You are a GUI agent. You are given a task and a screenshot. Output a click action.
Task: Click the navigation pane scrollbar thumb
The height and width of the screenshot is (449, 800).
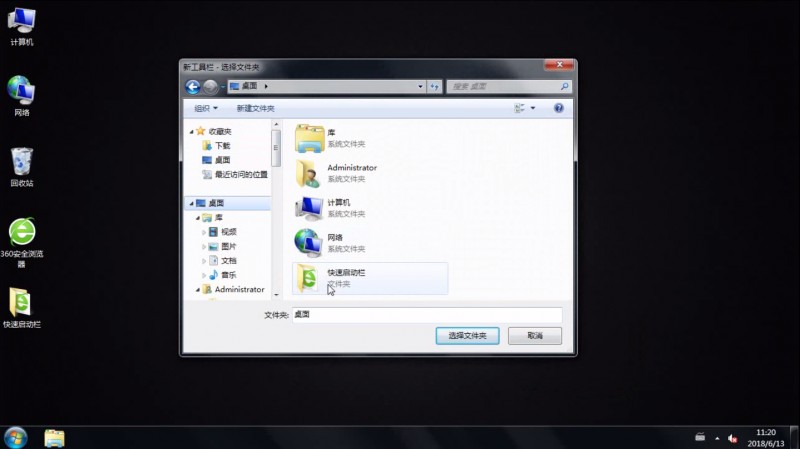(276, 148)
